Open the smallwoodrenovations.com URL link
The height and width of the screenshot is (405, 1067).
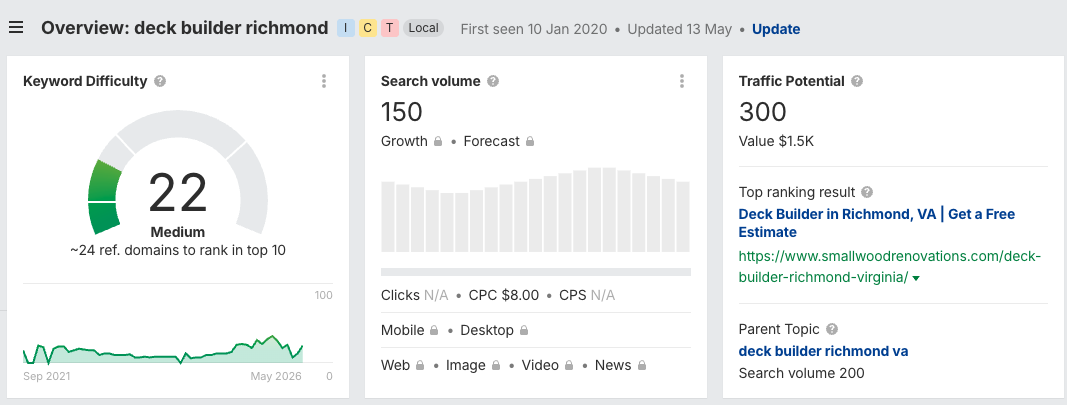pos(890,267)
